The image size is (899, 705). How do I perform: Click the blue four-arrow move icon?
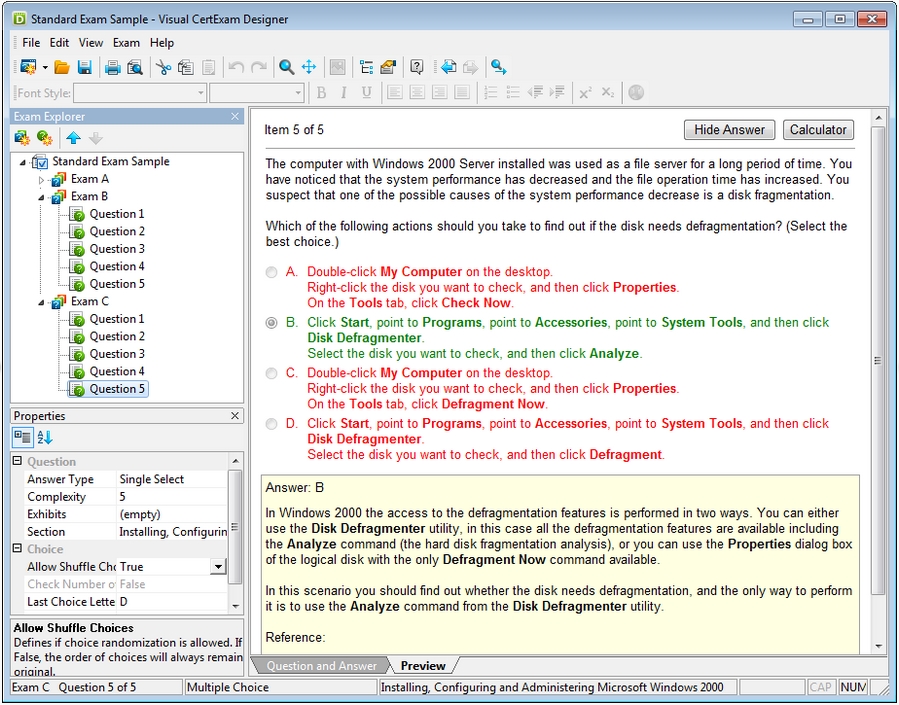pyautogui.click(x=309, y=67)
